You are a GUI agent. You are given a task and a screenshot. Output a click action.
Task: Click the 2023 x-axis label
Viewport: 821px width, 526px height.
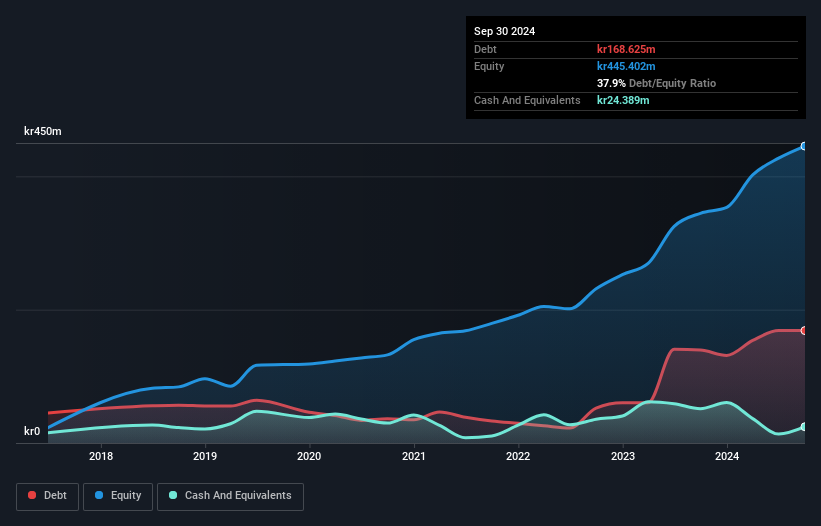pyautogui.click(x=623, y=456)
